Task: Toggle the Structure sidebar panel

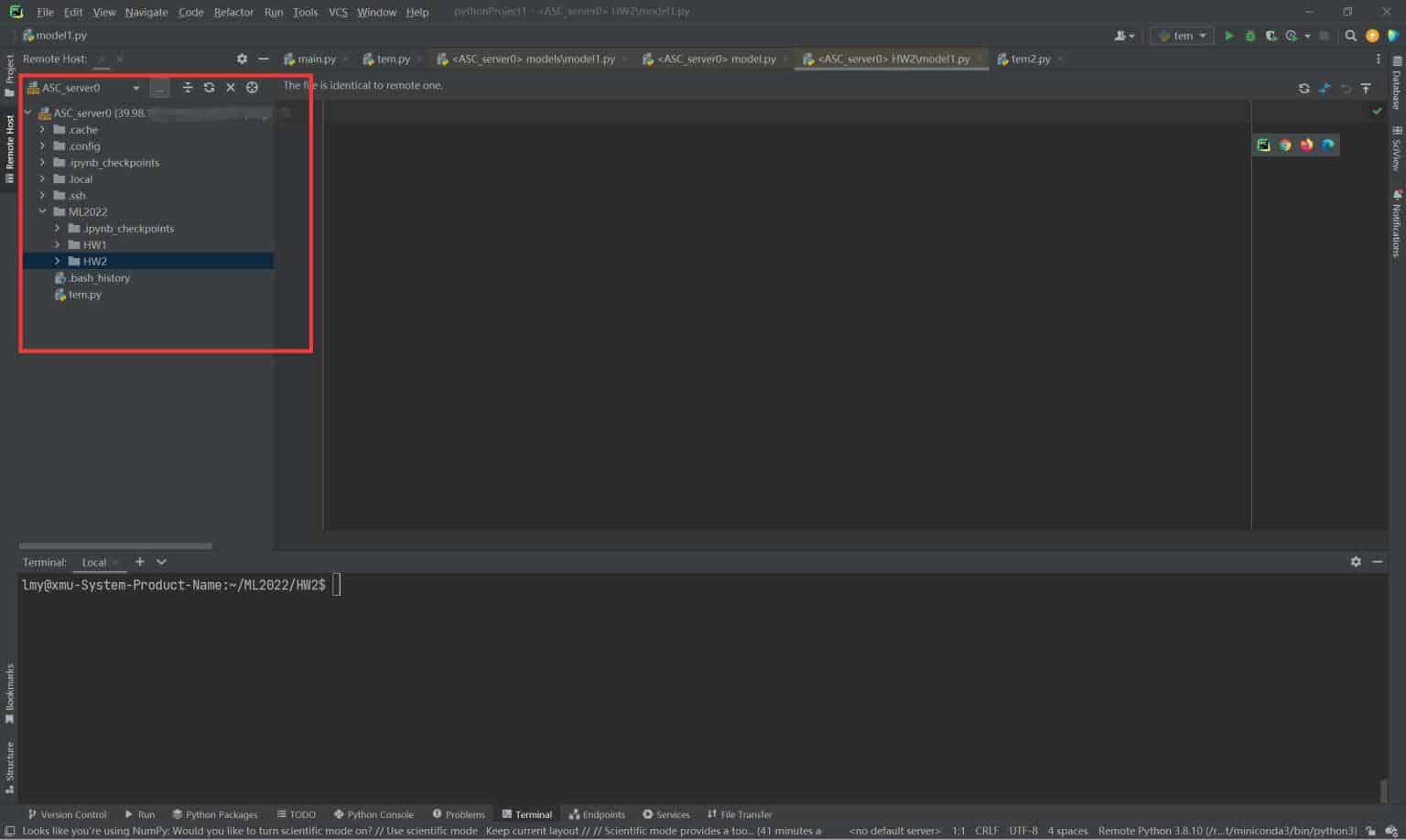Action: click(10, 767)
